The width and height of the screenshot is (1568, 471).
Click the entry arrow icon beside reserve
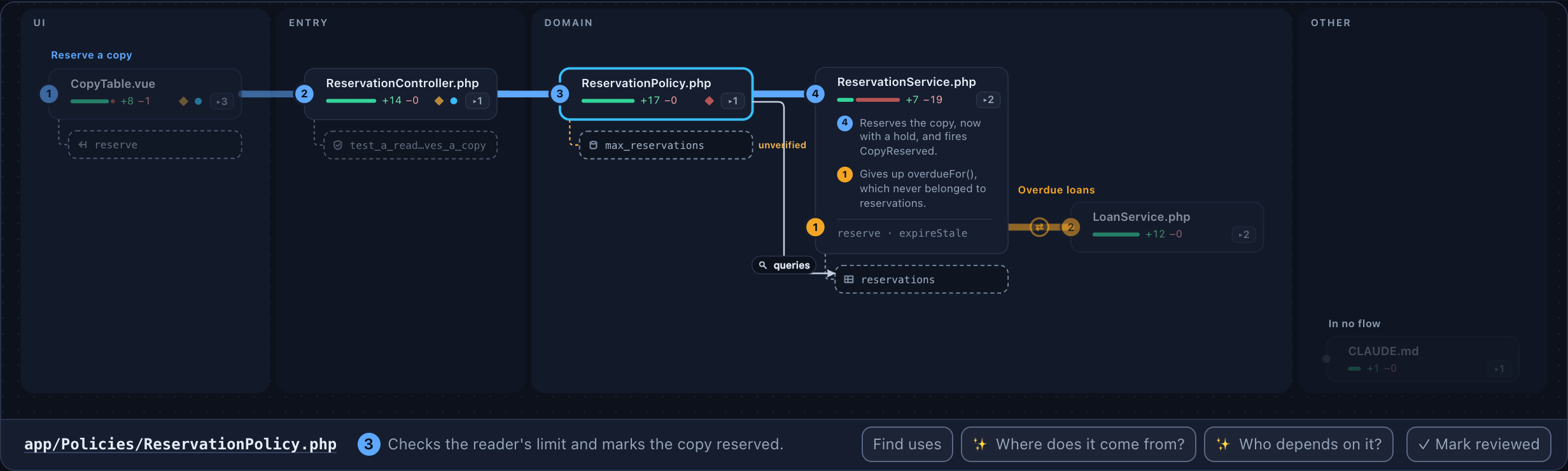83,144
